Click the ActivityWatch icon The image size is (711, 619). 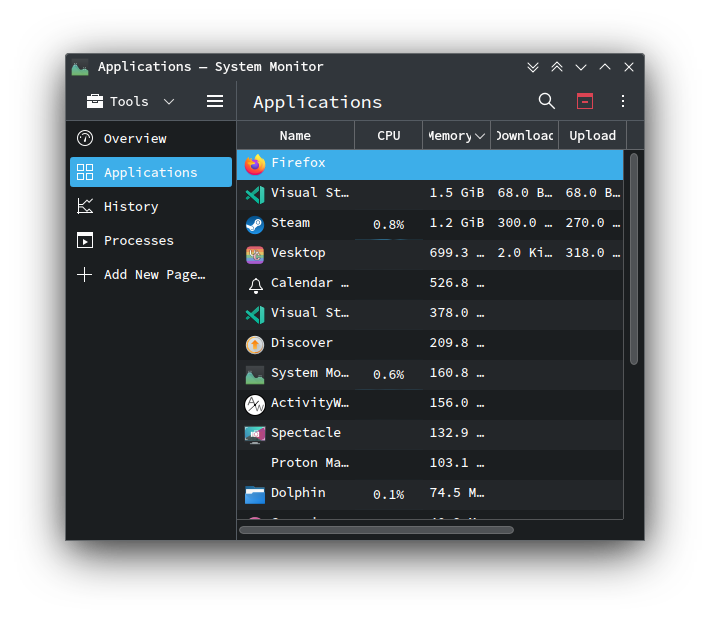tap(255, 405)
